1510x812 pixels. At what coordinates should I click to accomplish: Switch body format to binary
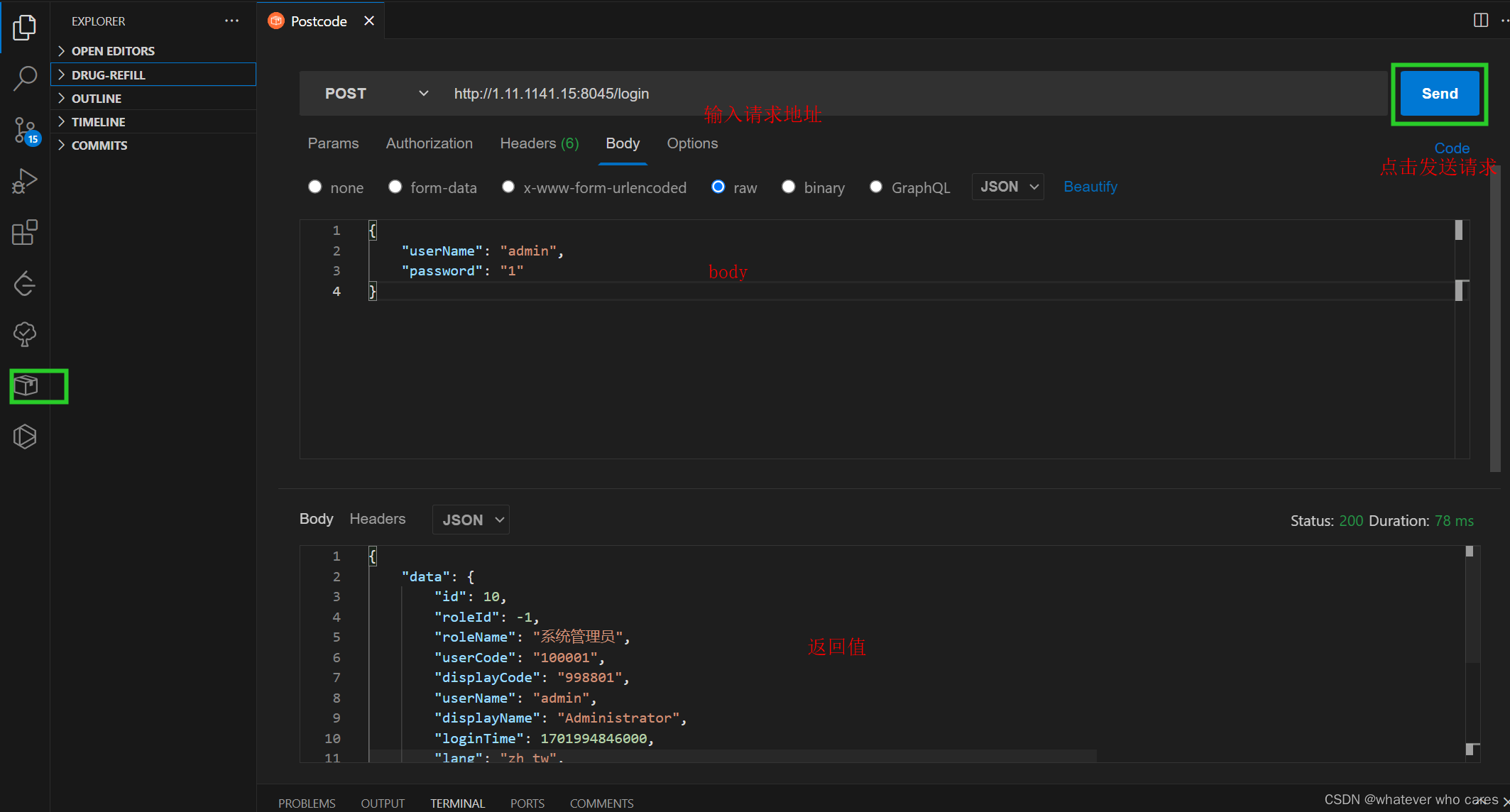[788, 187]
